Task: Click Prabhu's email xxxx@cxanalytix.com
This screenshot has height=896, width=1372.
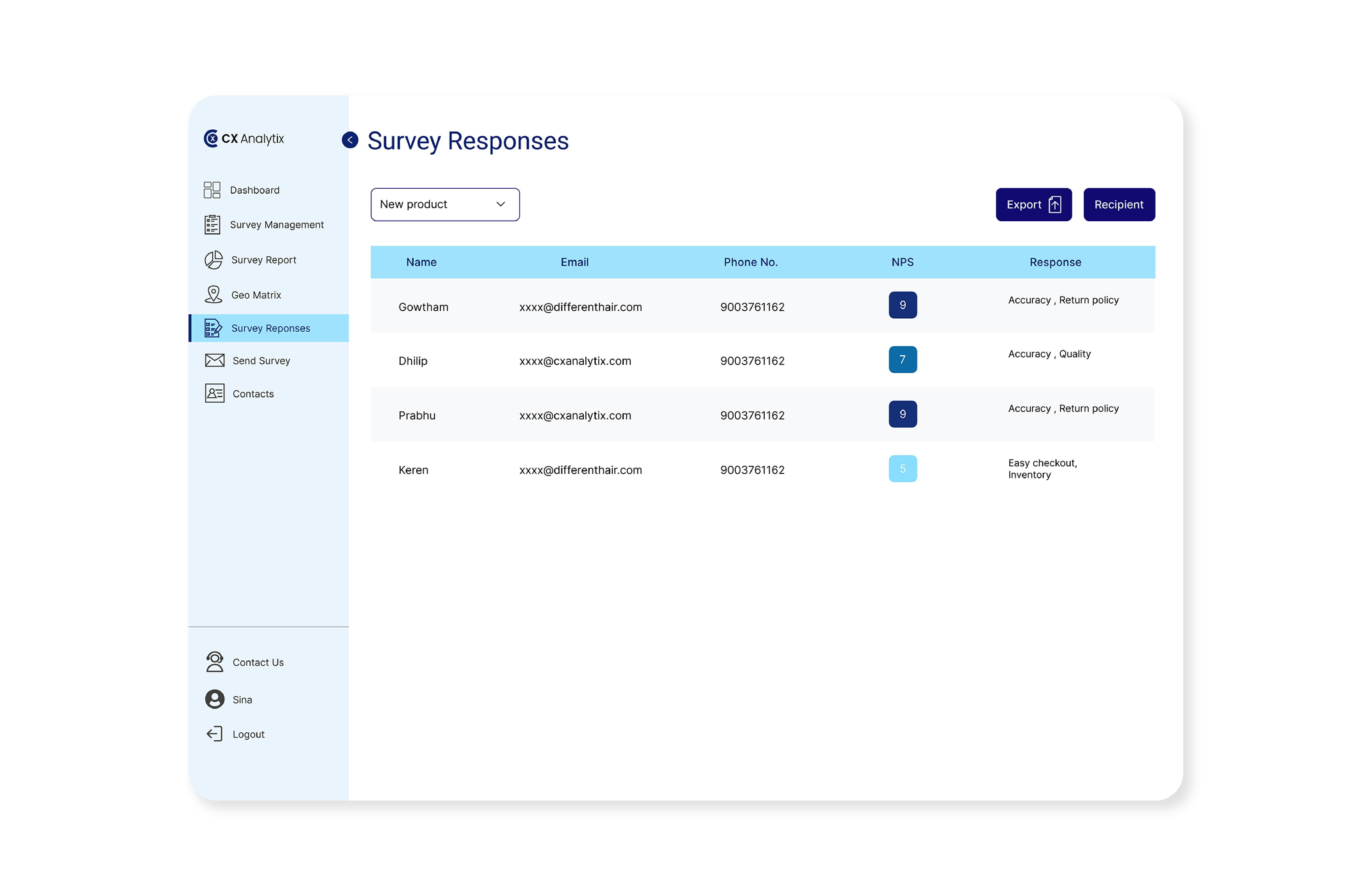Action: pyautogui.click(x=575, y=416)
